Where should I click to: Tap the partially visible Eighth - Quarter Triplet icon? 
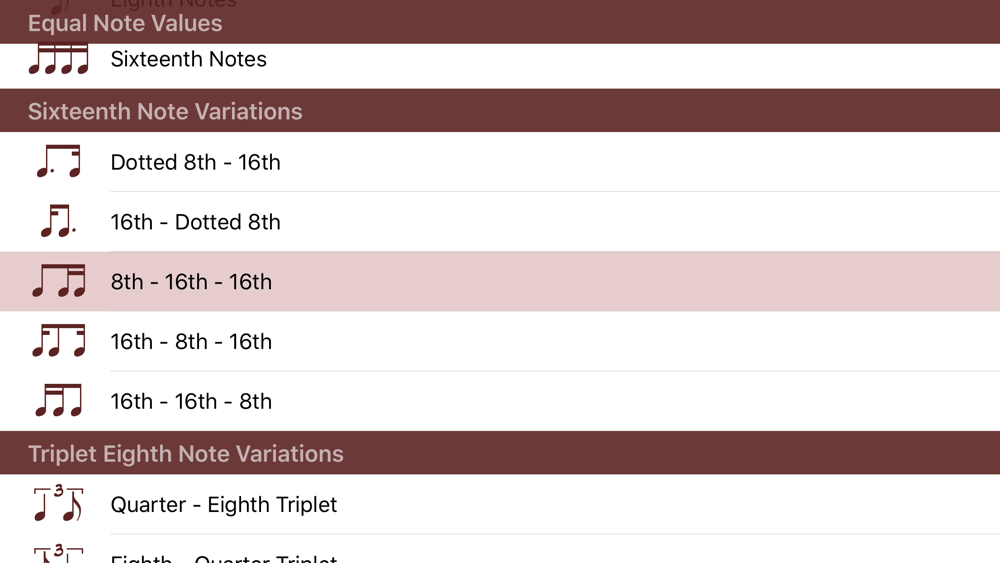pyautogui.click(x=58, y=553)
